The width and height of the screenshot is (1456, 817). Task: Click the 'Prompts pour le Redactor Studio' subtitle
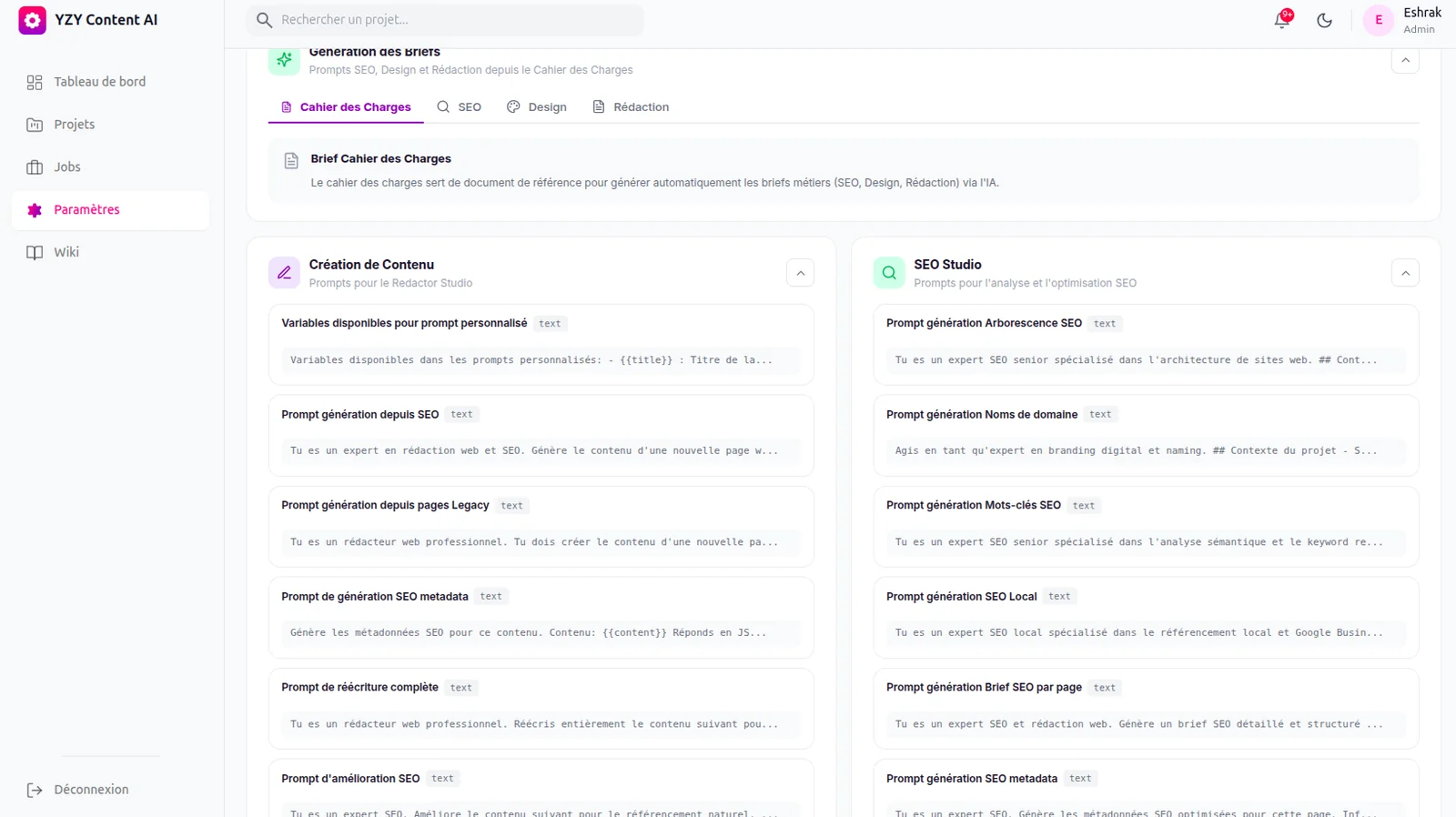pos(391,283)
